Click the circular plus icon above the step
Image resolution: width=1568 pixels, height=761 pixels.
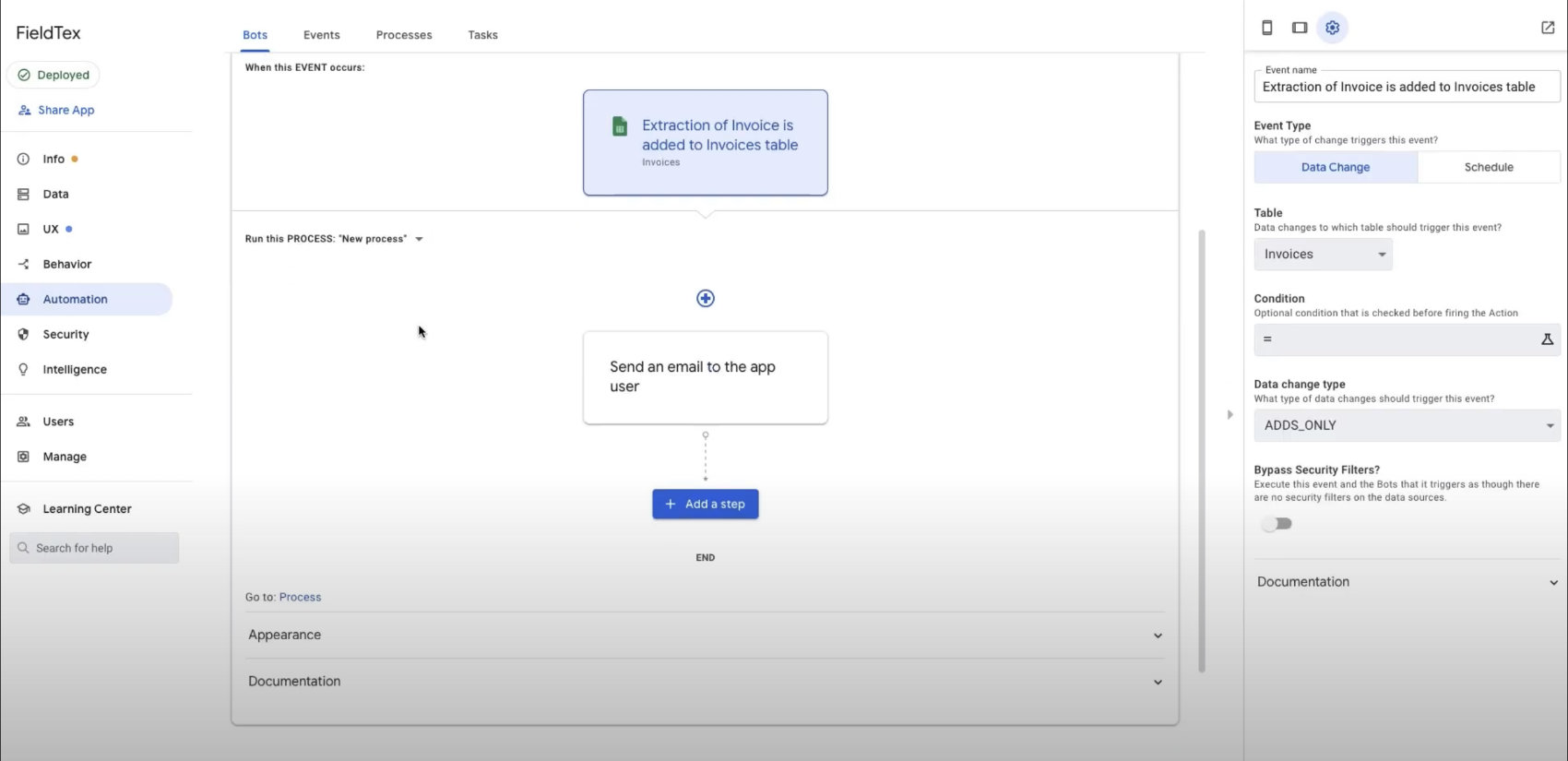(x=706, y=298)
